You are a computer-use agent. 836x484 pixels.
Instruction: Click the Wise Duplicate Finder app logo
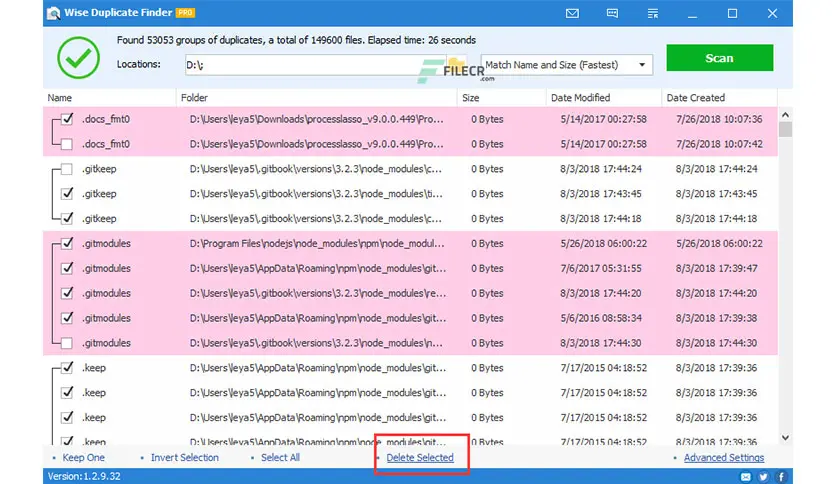[53, 13]
